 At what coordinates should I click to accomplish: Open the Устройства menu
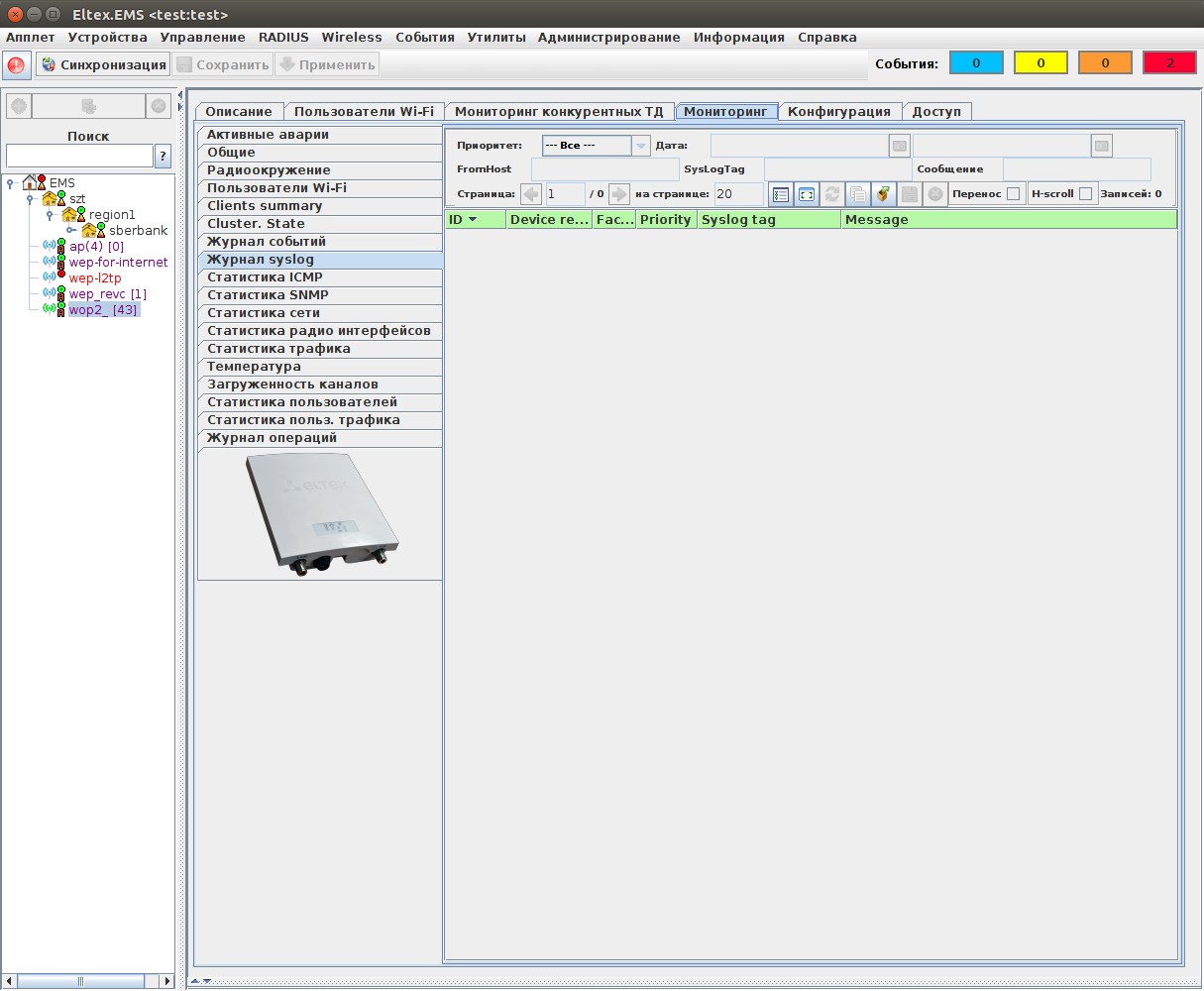(x=107, y=37)
